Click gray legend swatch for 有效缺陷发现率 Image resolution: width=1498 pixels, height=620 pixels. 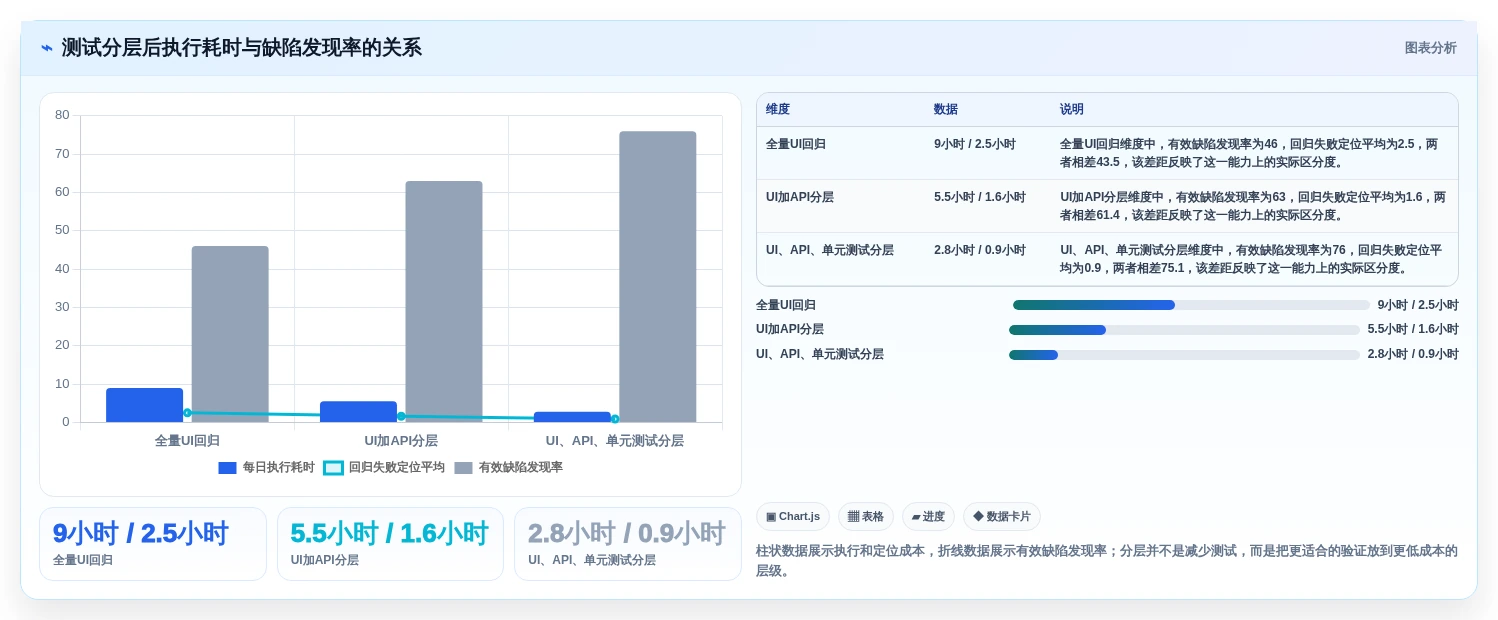tap(463, 467)
